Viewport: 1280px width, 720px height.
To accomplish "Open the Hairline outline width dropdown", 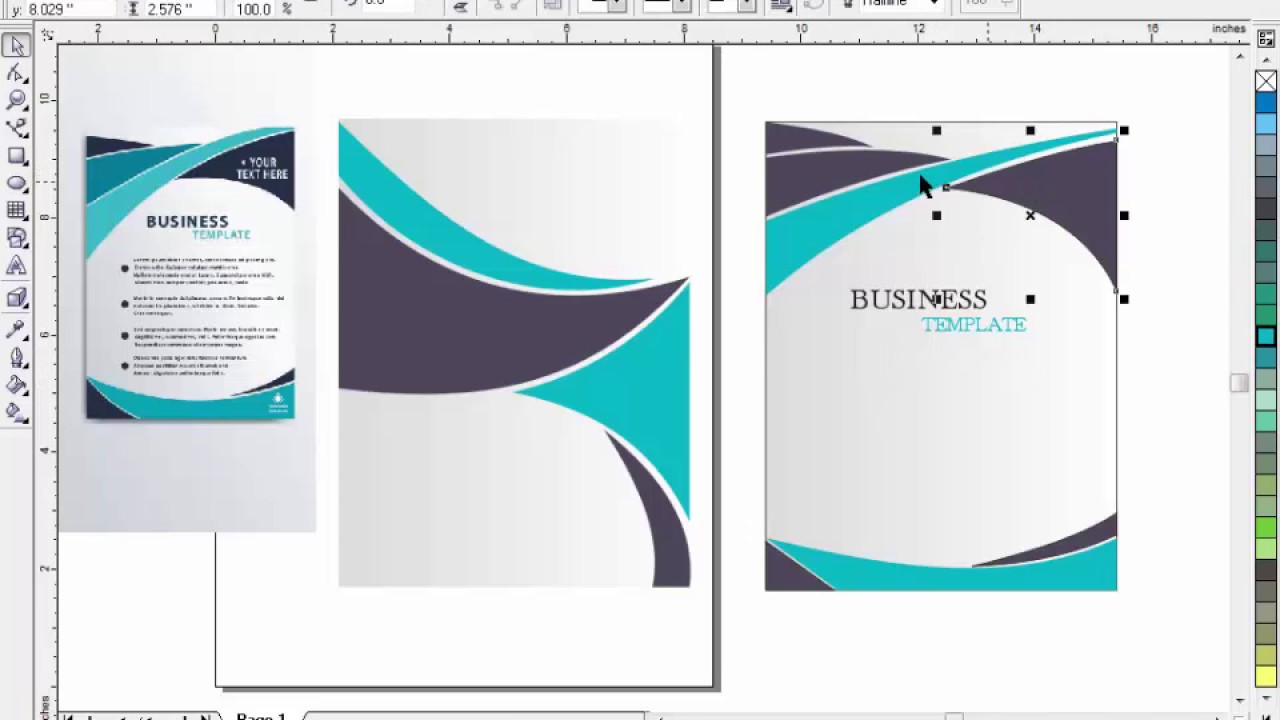I will 933,5.
